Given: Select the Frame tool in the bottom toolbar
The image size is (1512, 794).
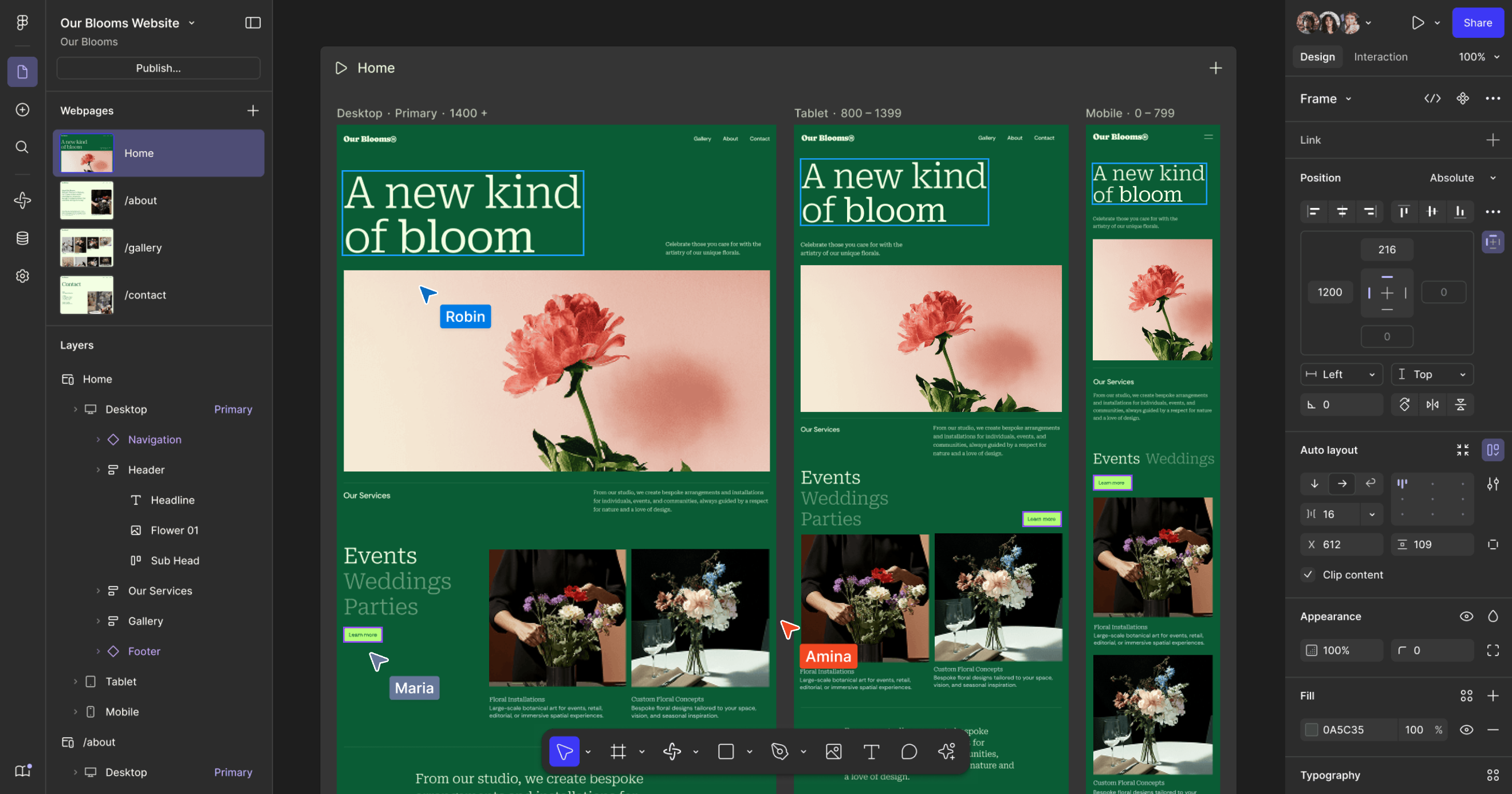Looking at the screenshot, I should [618, 752].
